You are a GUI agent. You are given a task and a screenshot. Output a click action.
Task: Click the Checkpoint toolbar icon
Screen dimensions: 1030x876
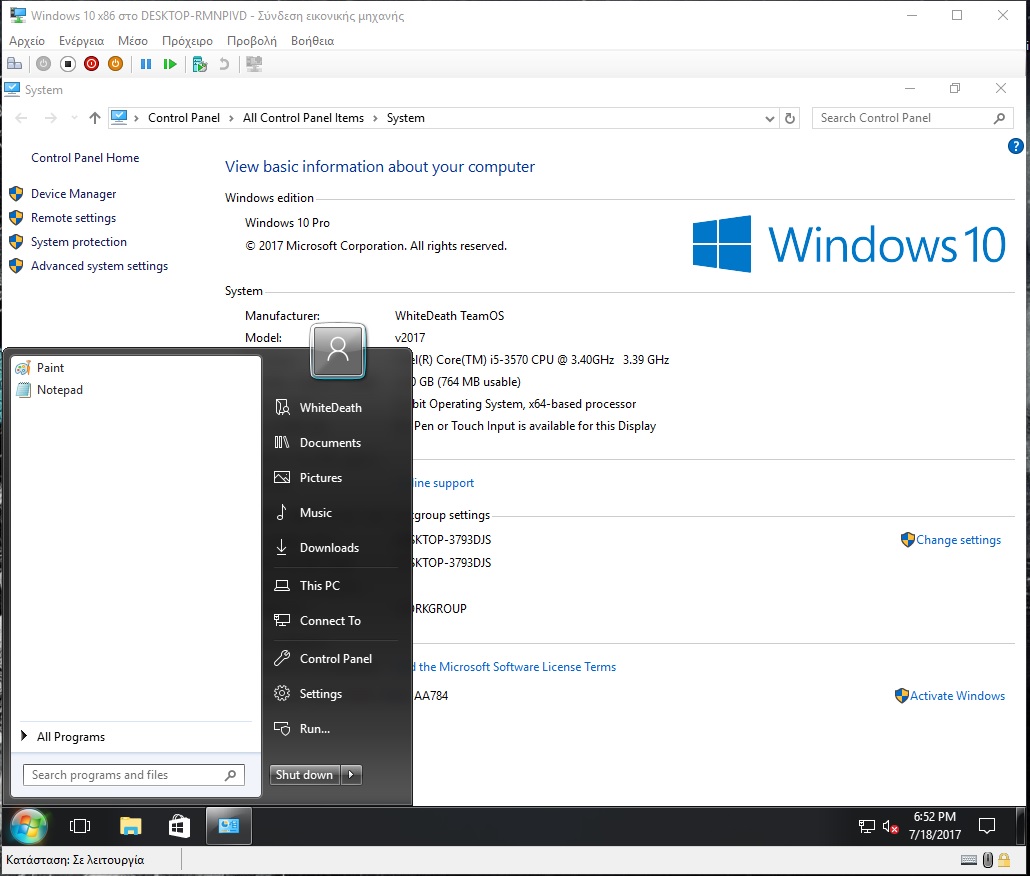[x=200, y=64]
